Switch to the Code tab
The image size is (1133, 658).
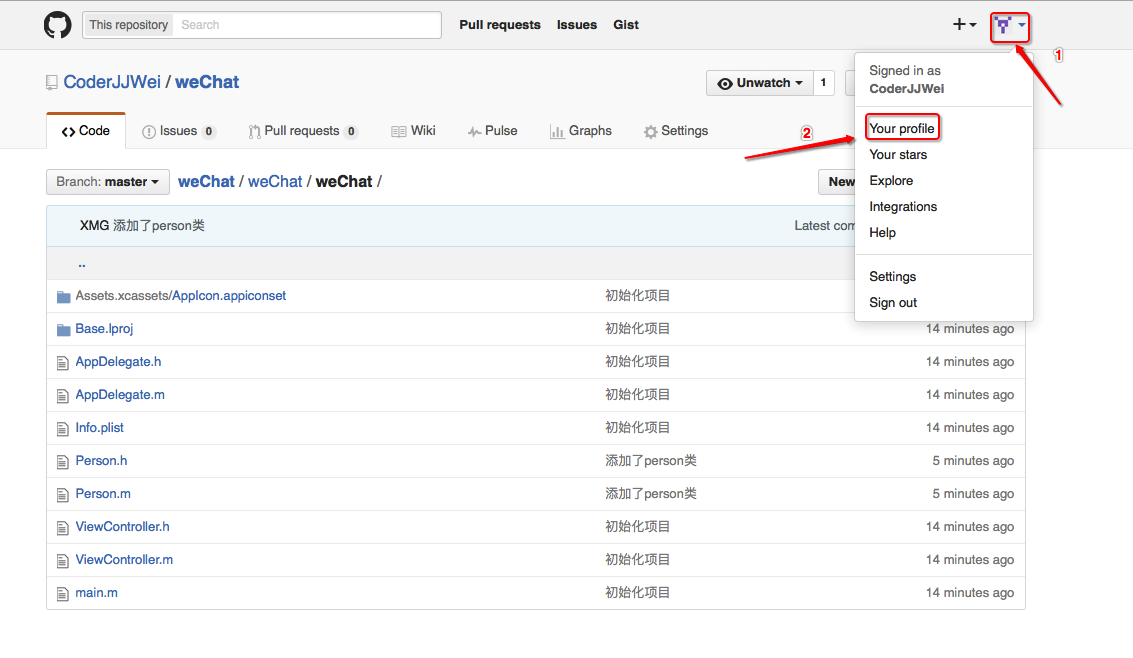86,131
